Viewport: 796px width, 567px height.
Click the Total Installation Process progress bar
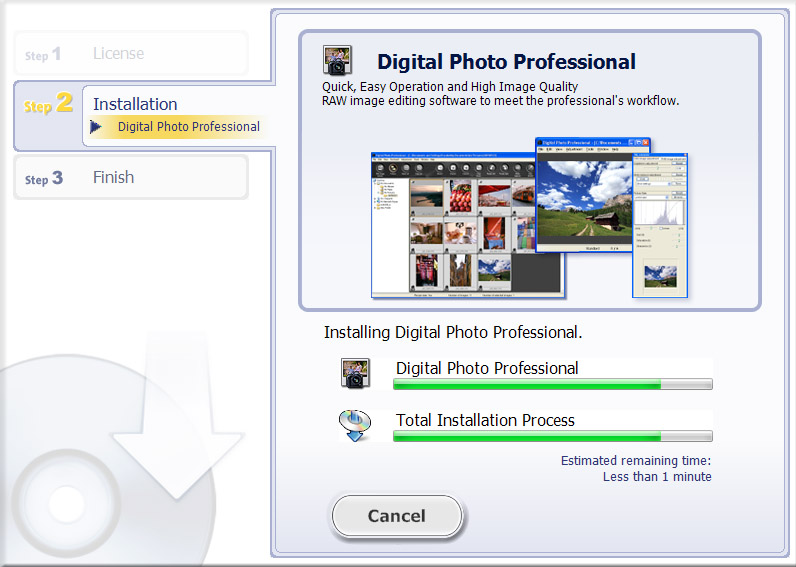[552, 436]
